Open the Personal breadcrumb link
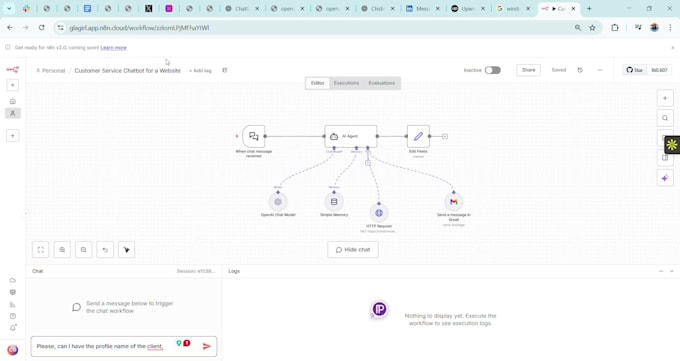The height and width of the screenshot is (361, 680). [x=51, y=70]
